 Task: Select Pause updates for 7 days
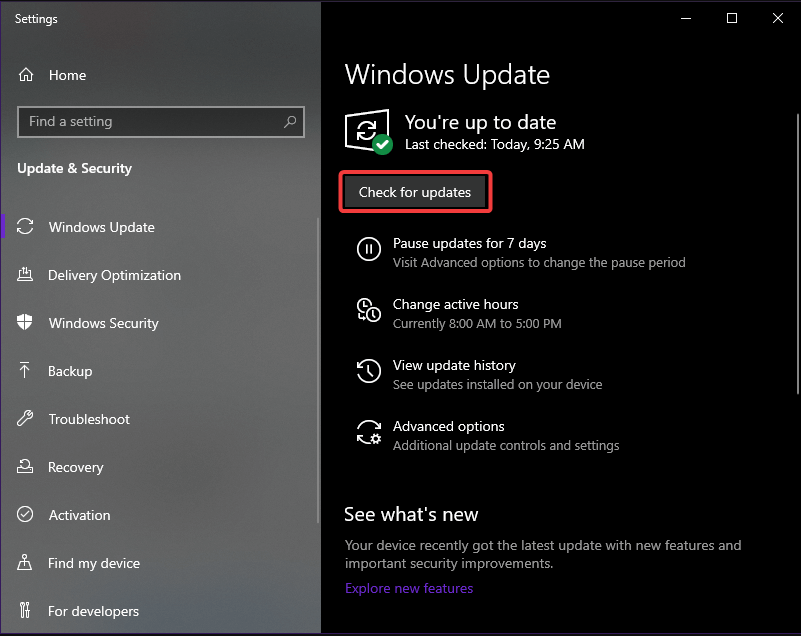coord(469,243)
